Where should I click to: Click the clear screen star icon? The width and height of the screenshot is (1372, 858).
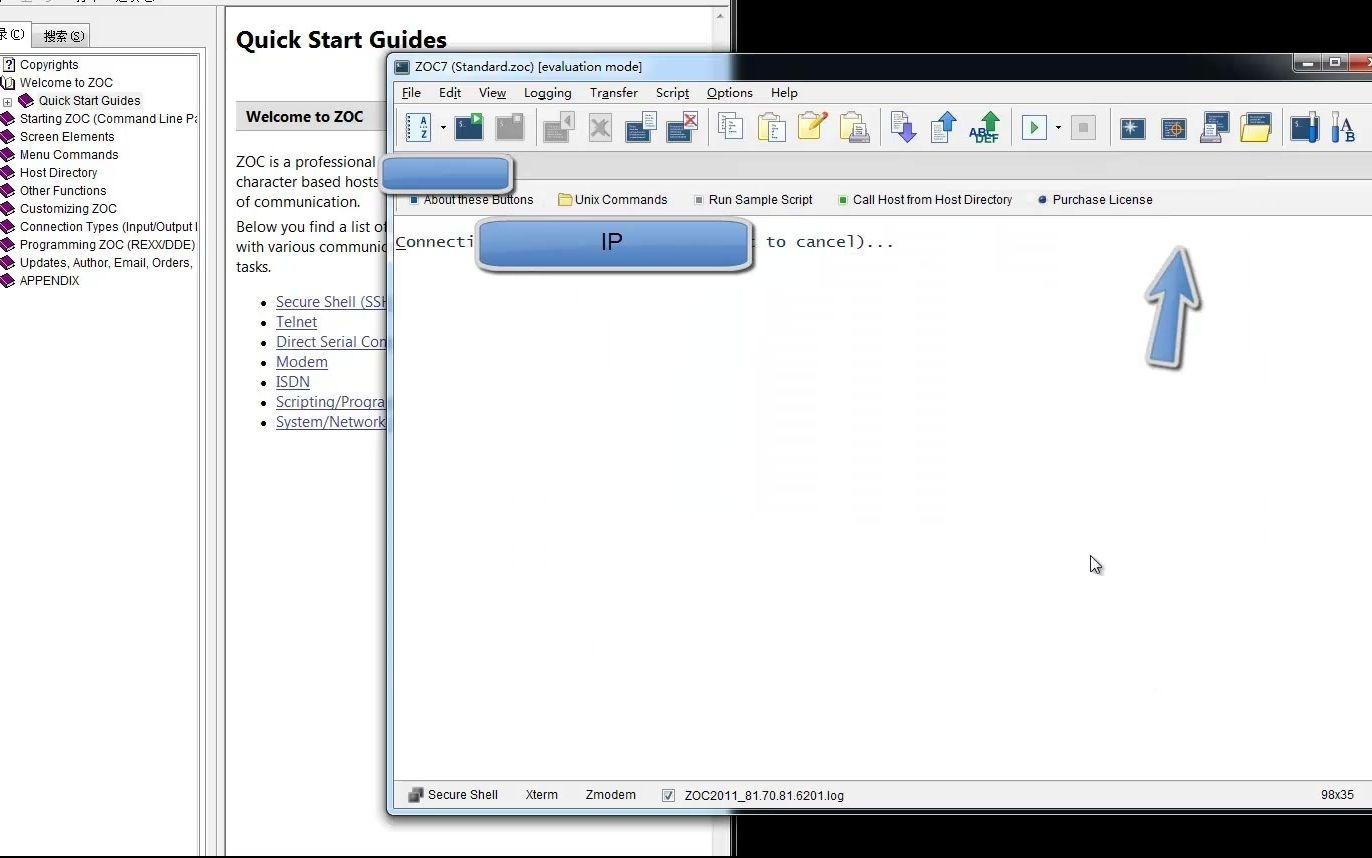(x=1132, y=128)
